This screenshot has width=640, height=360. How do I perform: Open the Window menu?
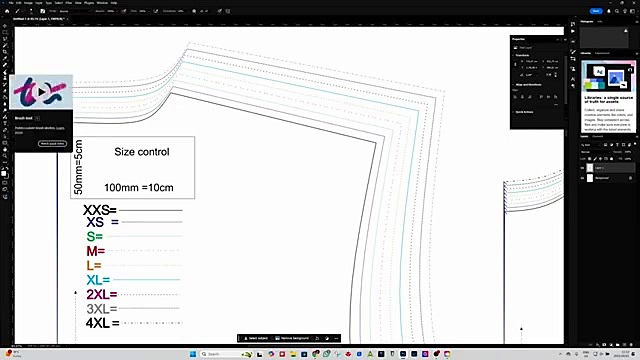(x=102, y=2)
